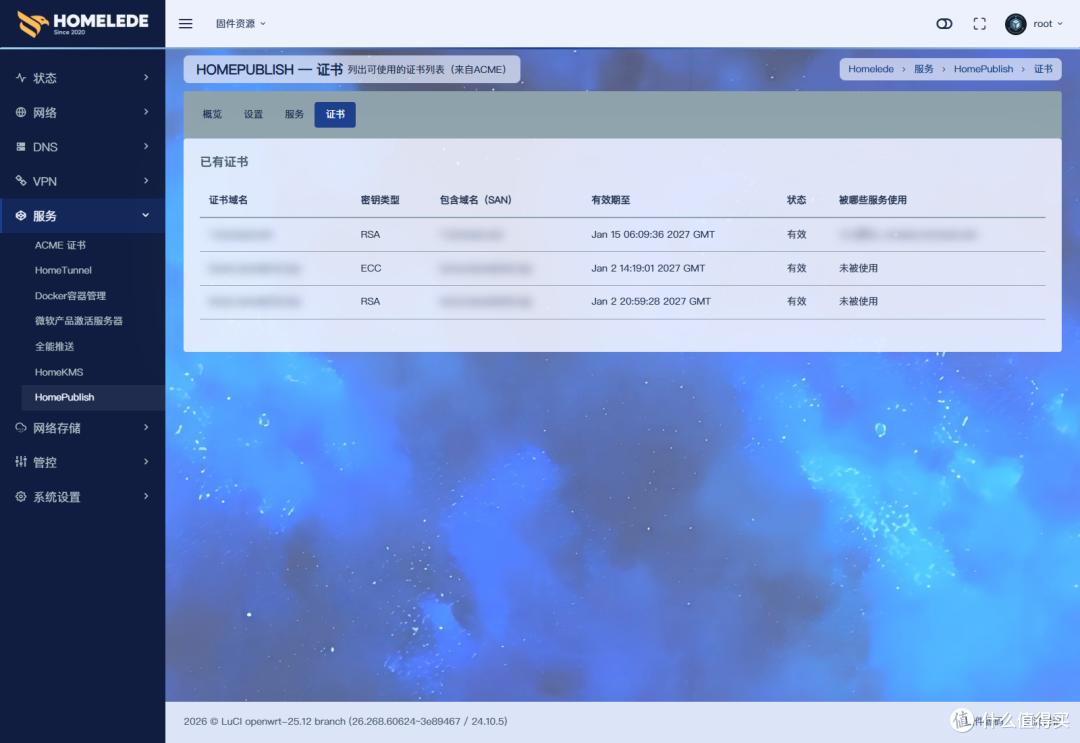
Task: Switch to the 概览 tab
Action: coord(212,114)
